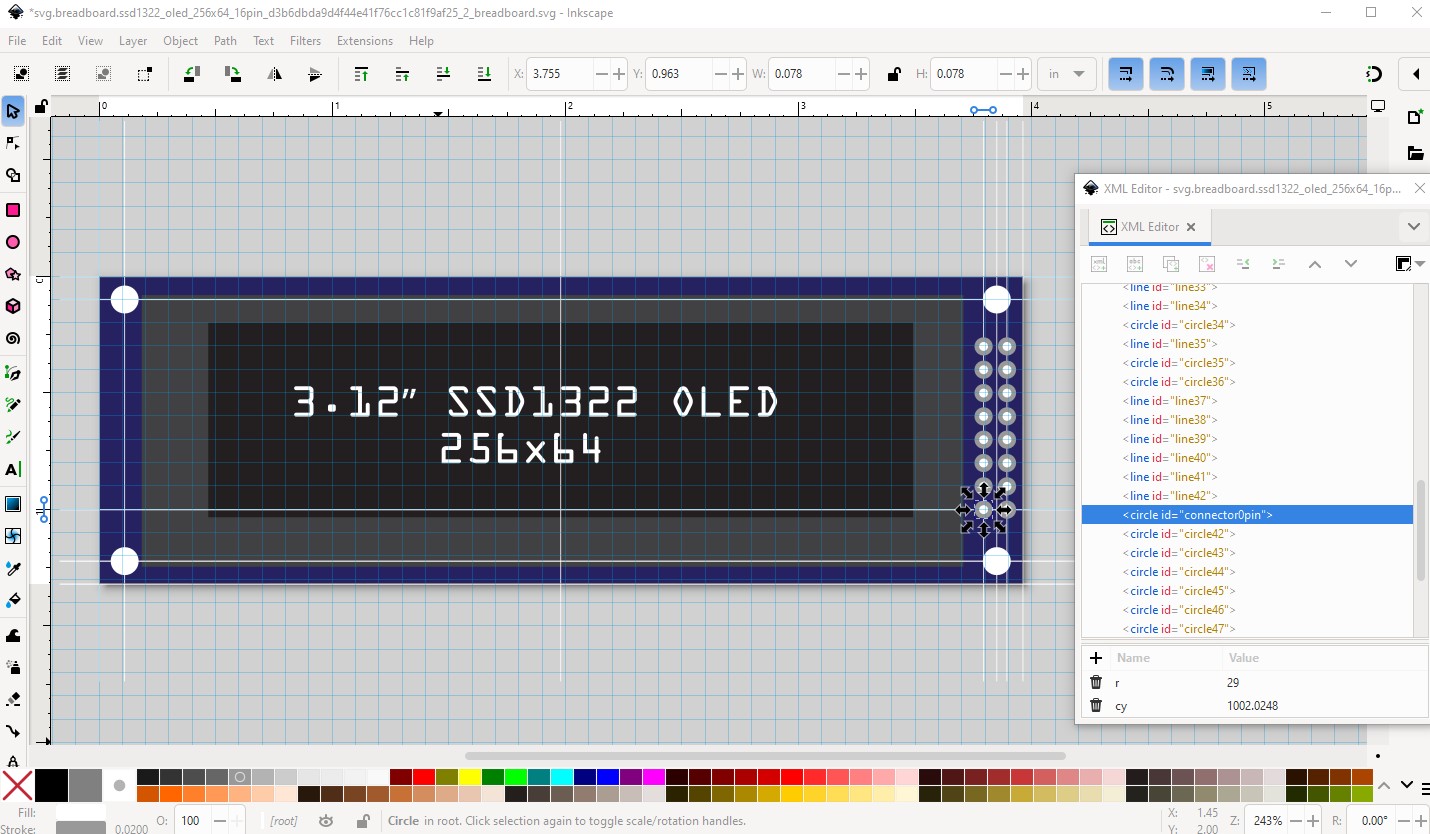Pick the red color swatch in palette
This screenshot has width=1430, height=834.
tap(423, 777)
